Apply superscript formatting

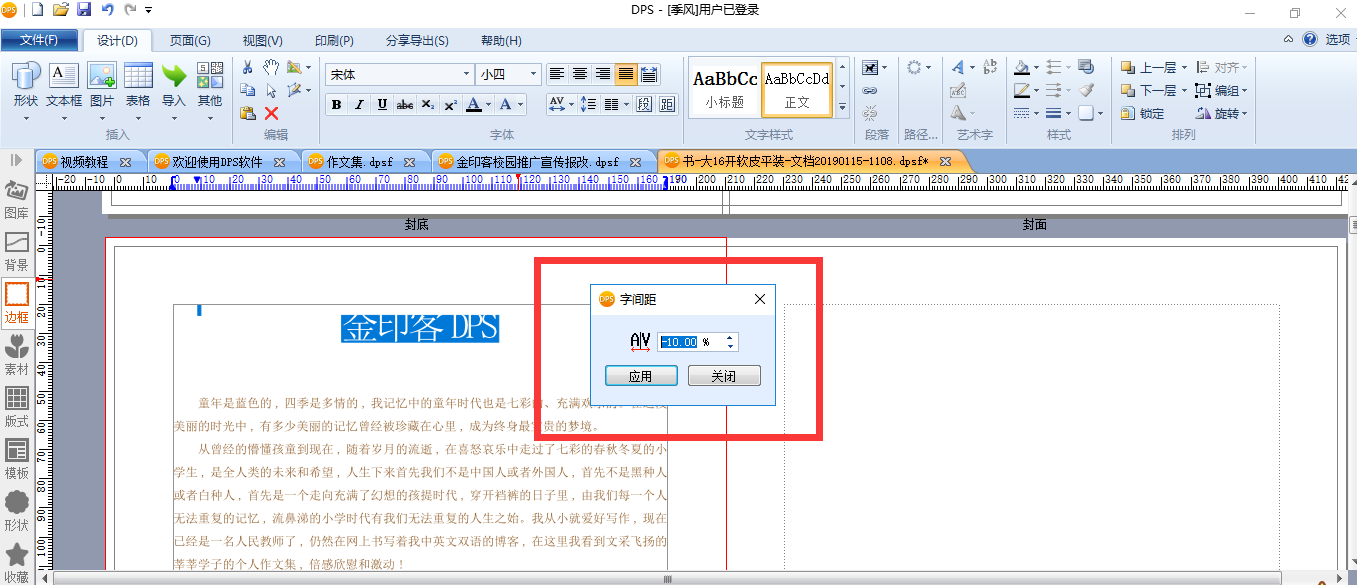[x=450, y=104]
